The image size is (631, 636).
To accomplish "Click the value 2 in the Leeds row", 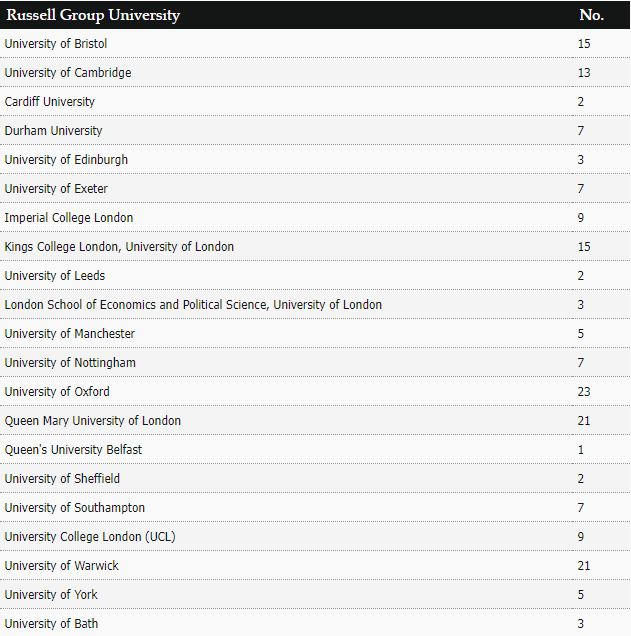I will coord(581,276).
